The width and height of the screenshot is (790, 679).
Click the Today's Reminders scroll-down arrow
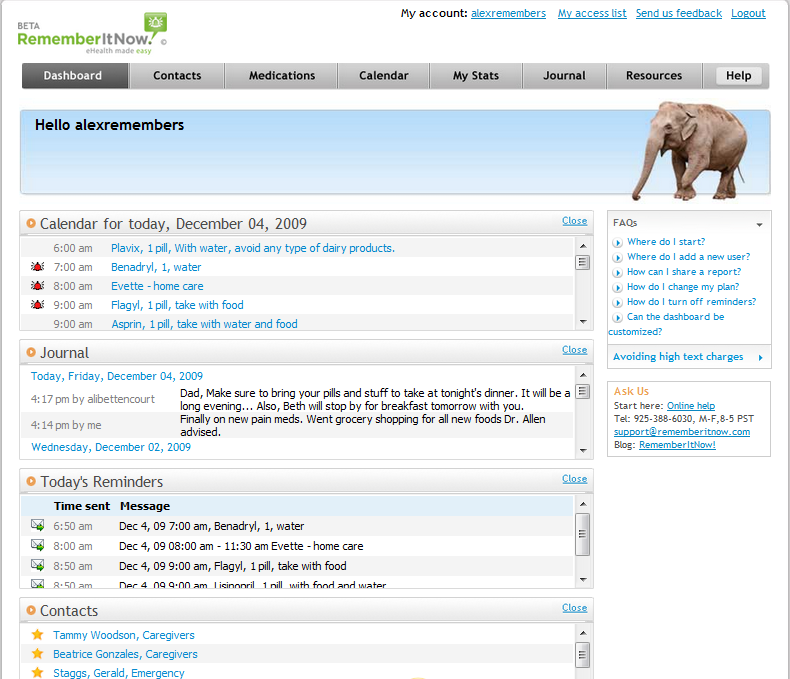click(583, 579)
